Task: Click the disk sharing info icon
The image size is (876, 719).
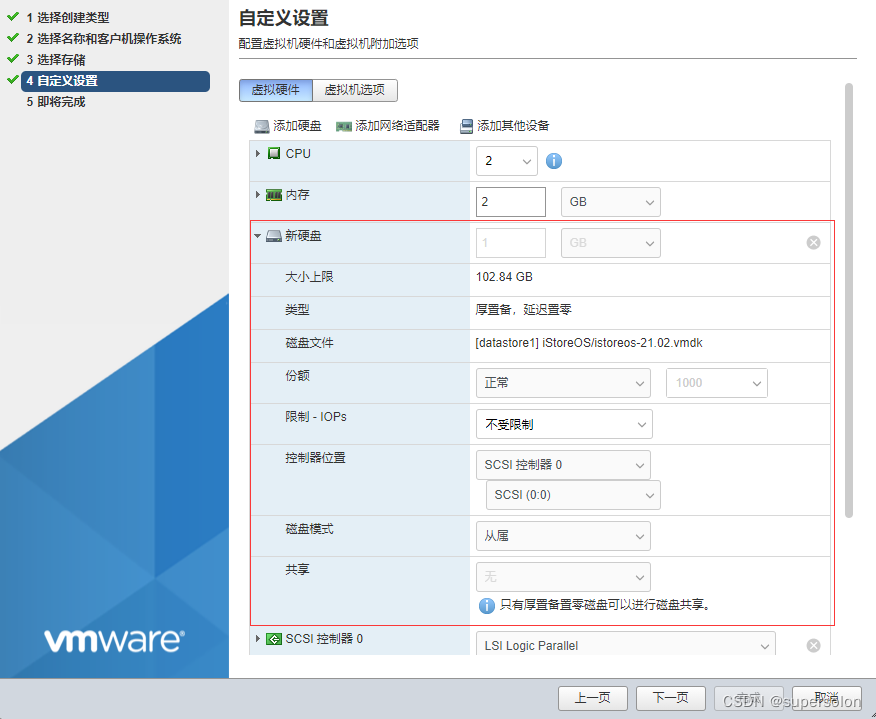Action: pyautogui.click(x=487, y=606)
